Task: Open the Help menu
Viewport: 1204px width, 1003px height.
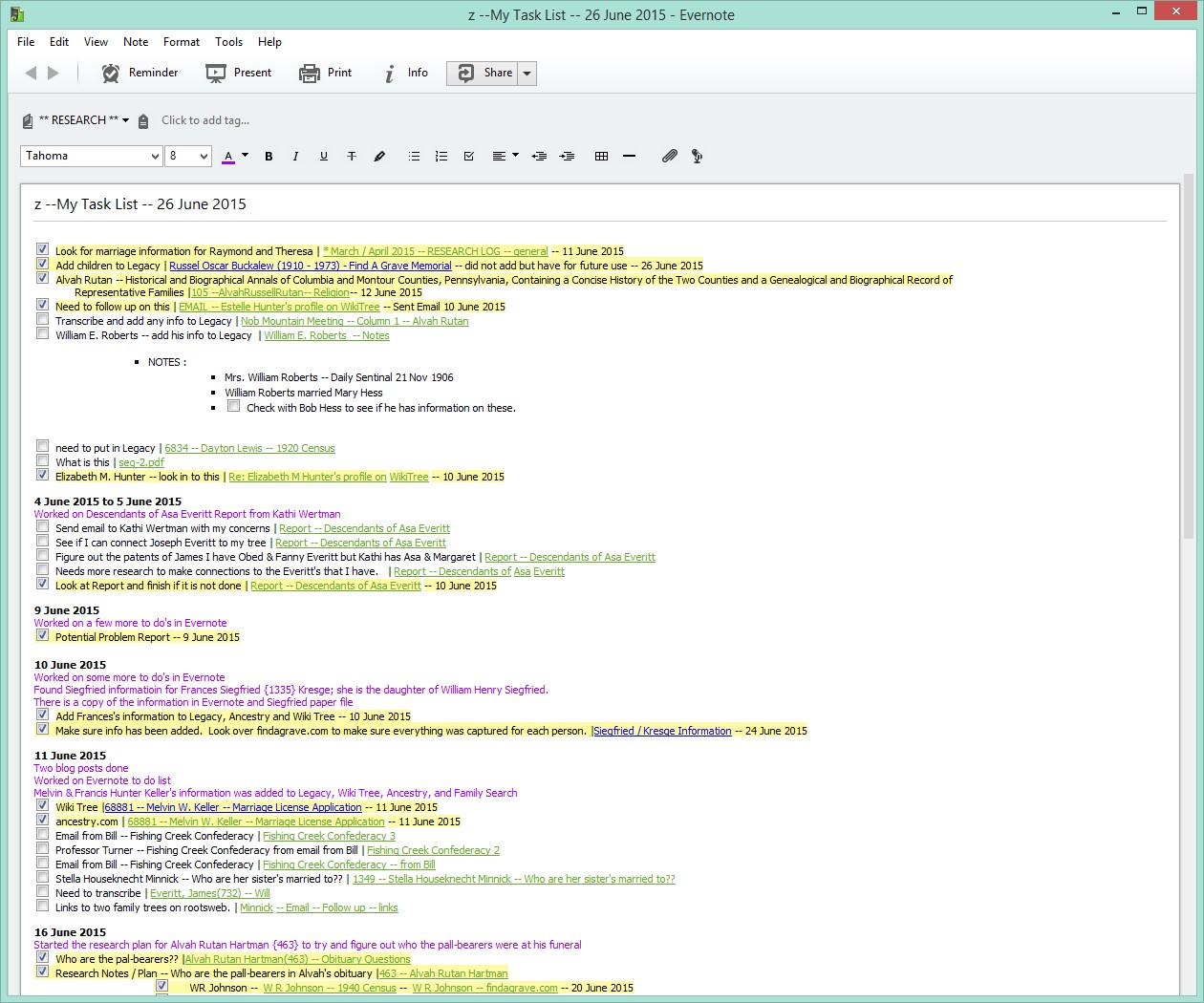Action: [270, 42]
